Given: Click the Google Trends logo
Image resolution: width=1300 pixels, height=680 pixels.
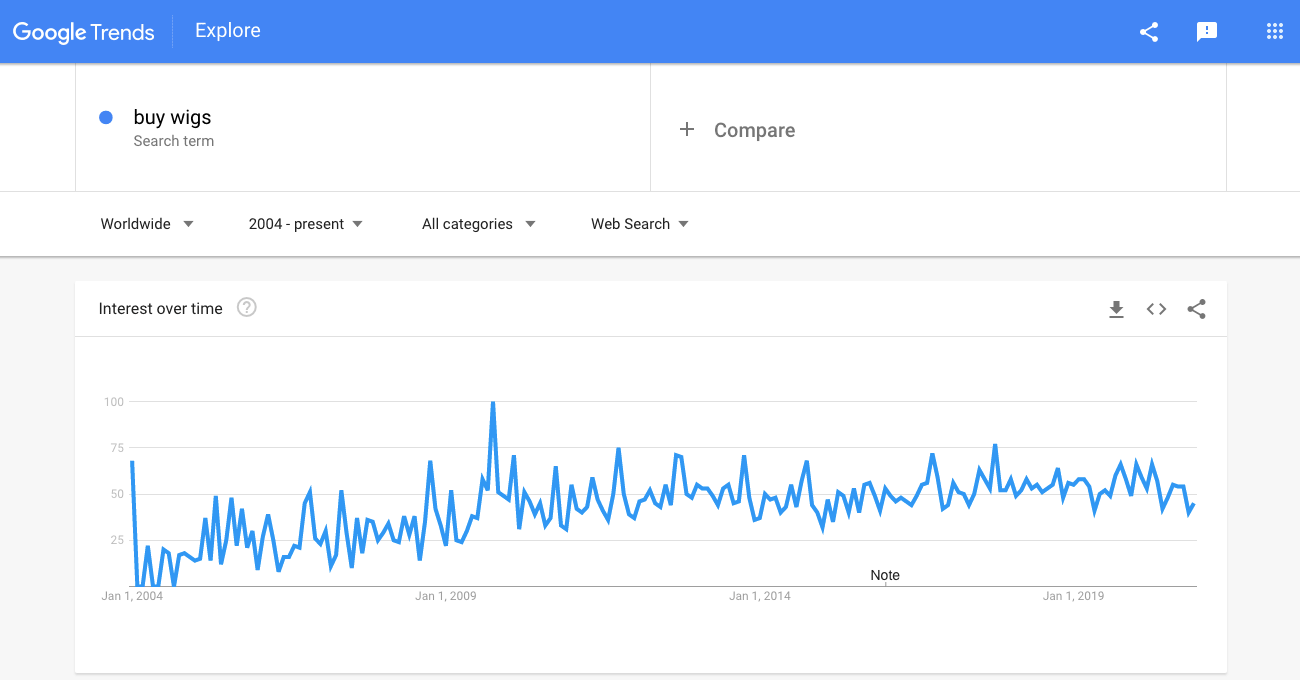Looking at the screenshot, I should (84, 32).
